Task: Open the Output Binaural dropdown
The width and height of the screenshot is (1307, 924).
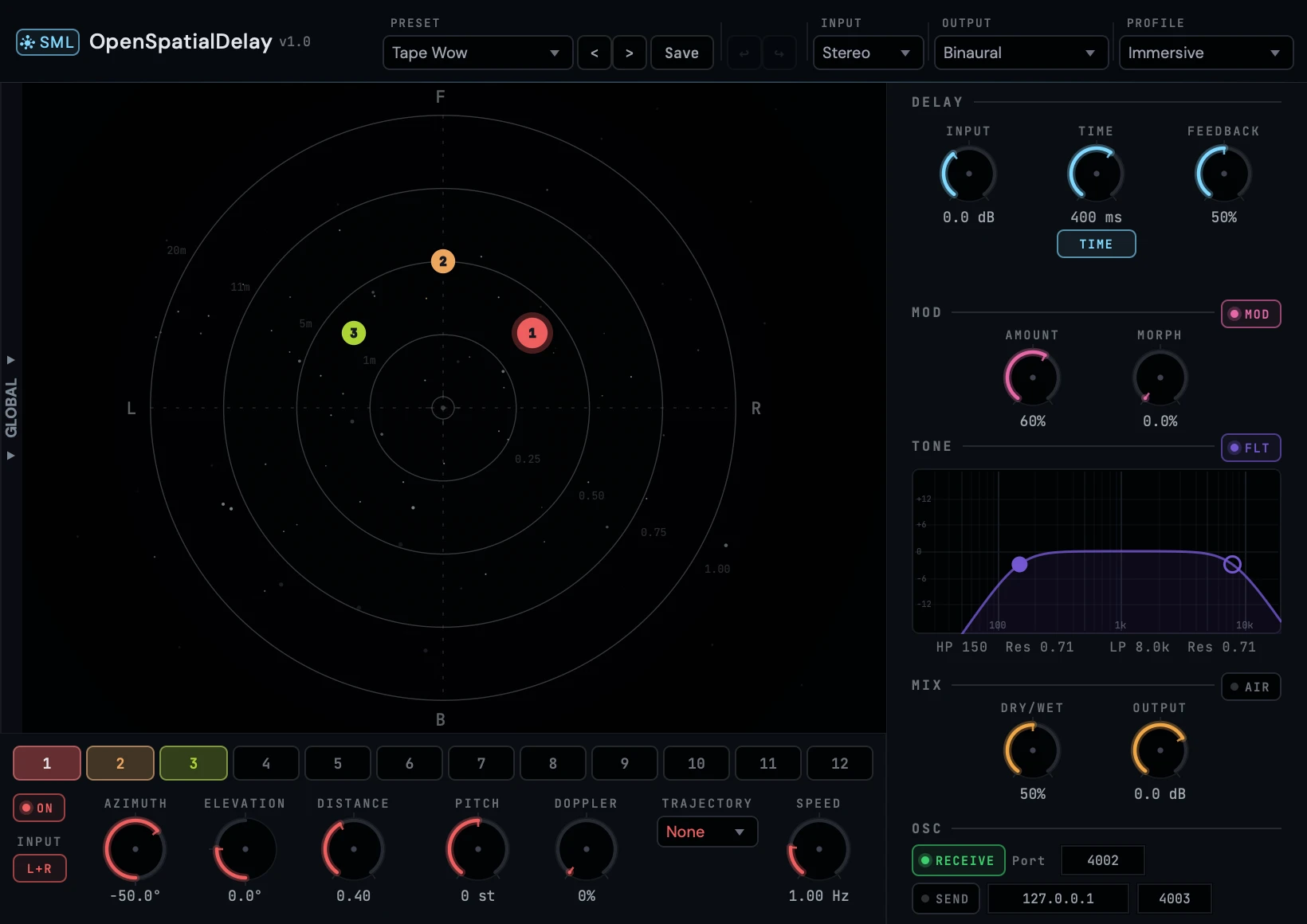Action: click(x=1021, y=53)
